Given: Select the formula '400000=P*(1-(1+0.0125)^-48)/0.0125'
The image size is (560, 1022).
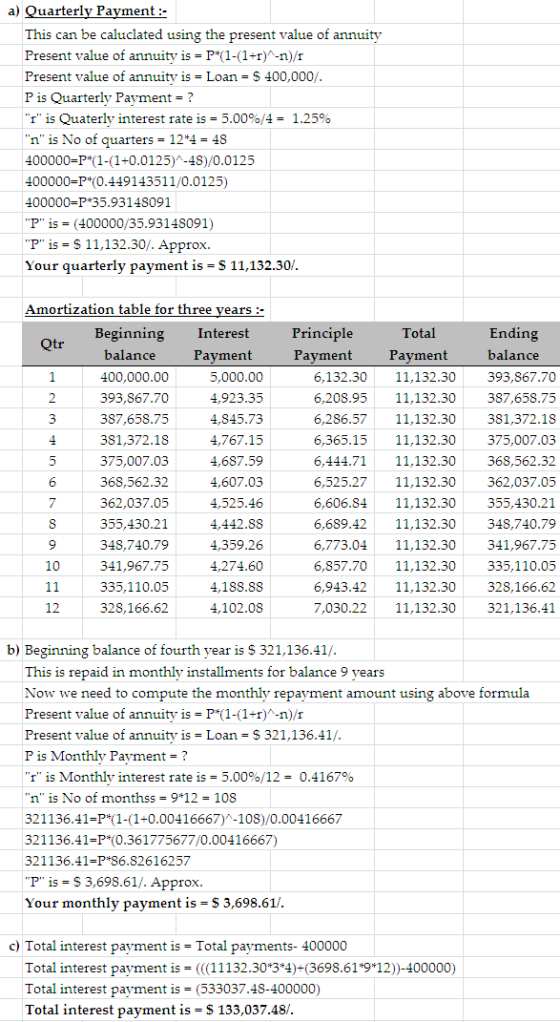Looking at the screenshot, I should click(140, 160).
